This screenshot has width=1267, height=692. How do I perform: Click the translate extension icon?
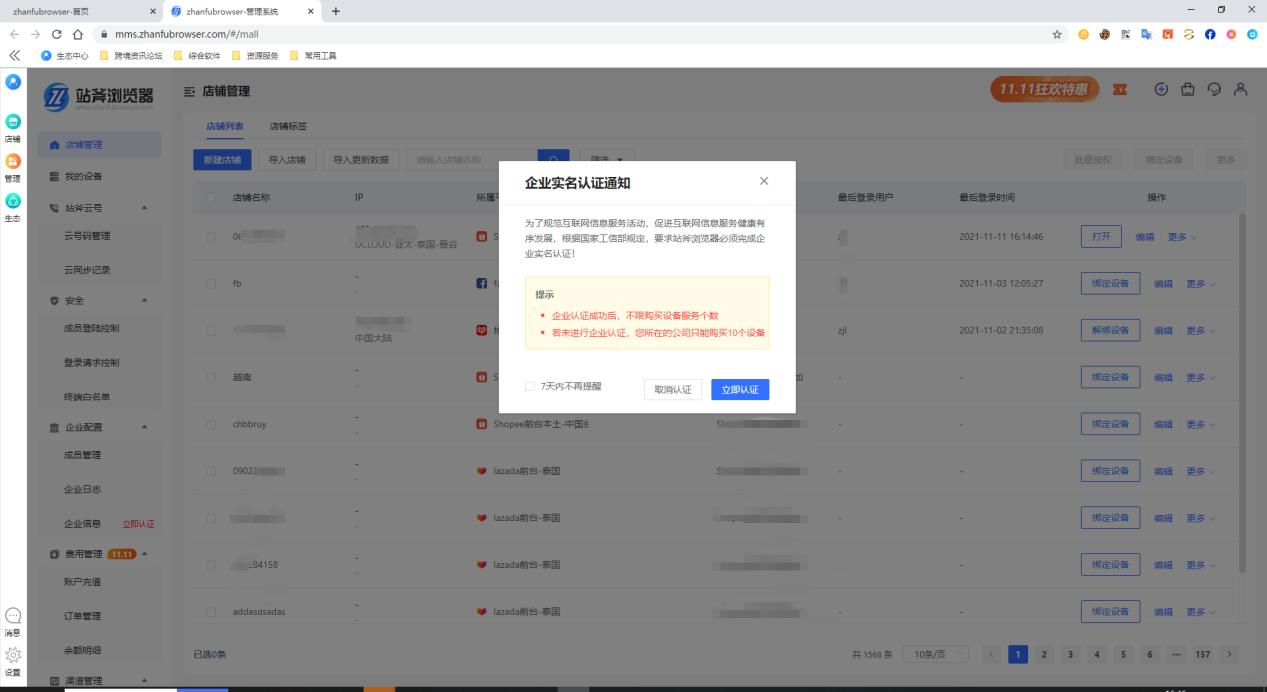coord(1145,33)
